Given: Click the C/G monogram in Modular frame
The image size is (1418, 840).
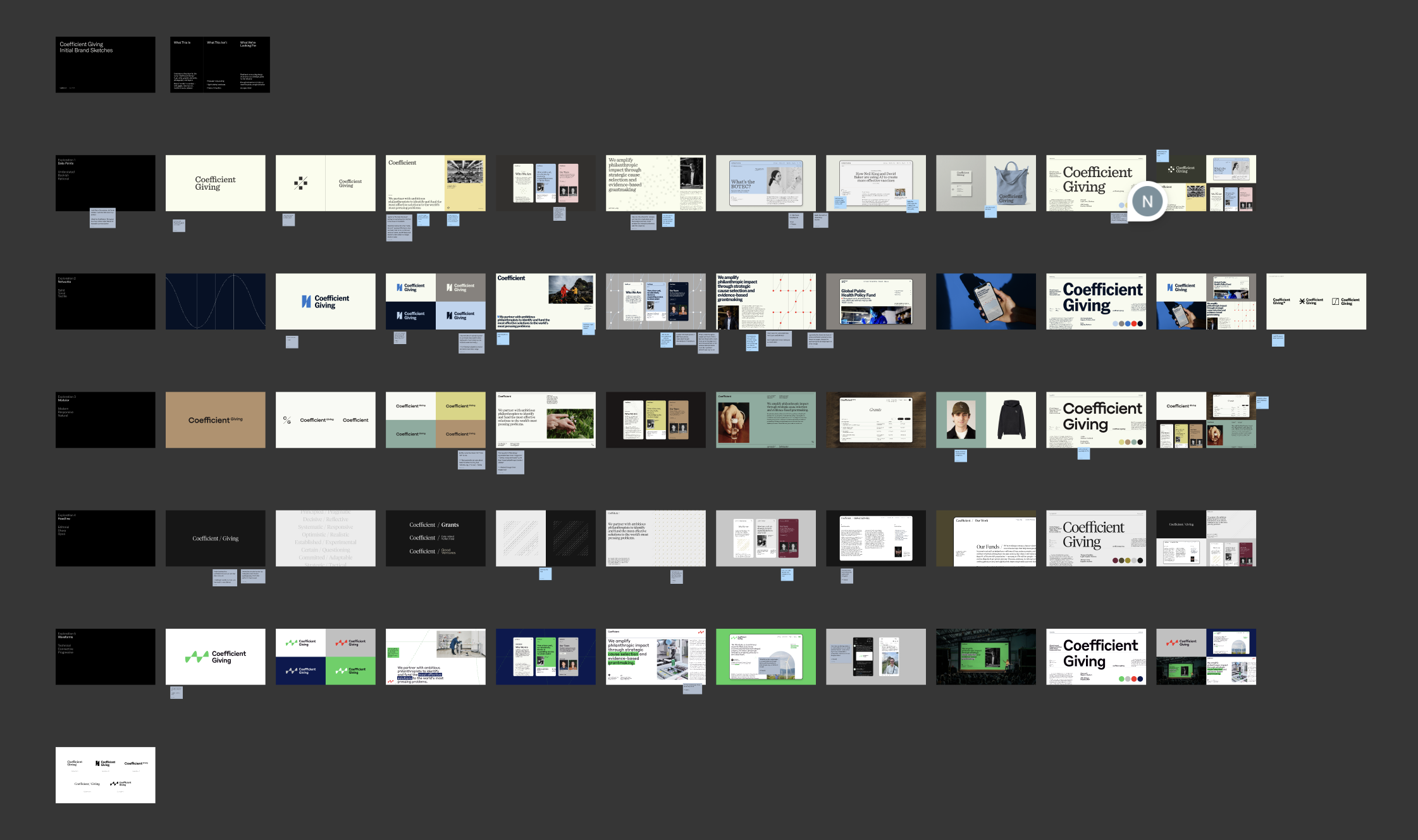Looking at the screenshot, I should point(287,420).
